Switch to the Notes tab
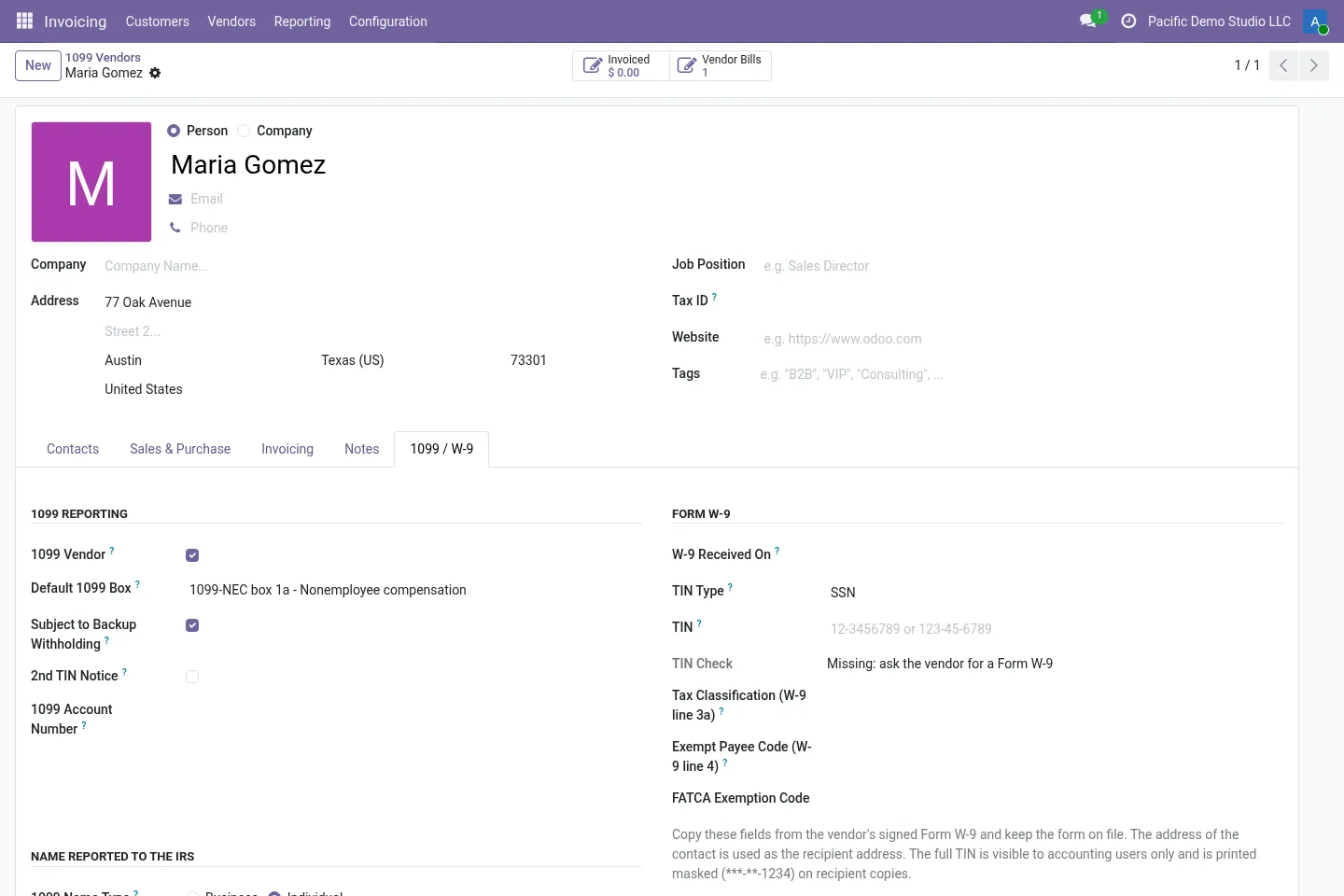 click(362, 449)
